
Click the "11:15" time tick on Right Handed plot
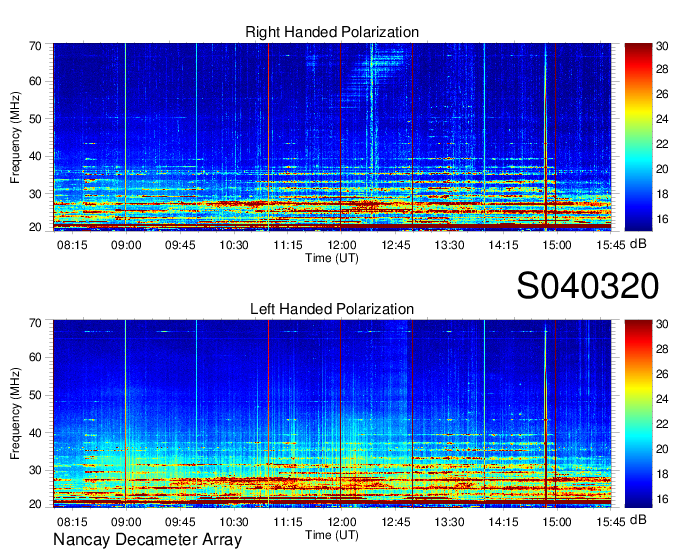[x=288, y=245]
